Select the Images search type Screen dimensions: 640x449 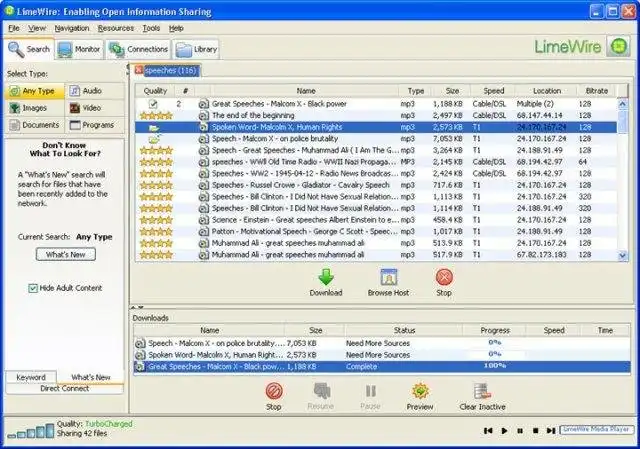[35, 108]
